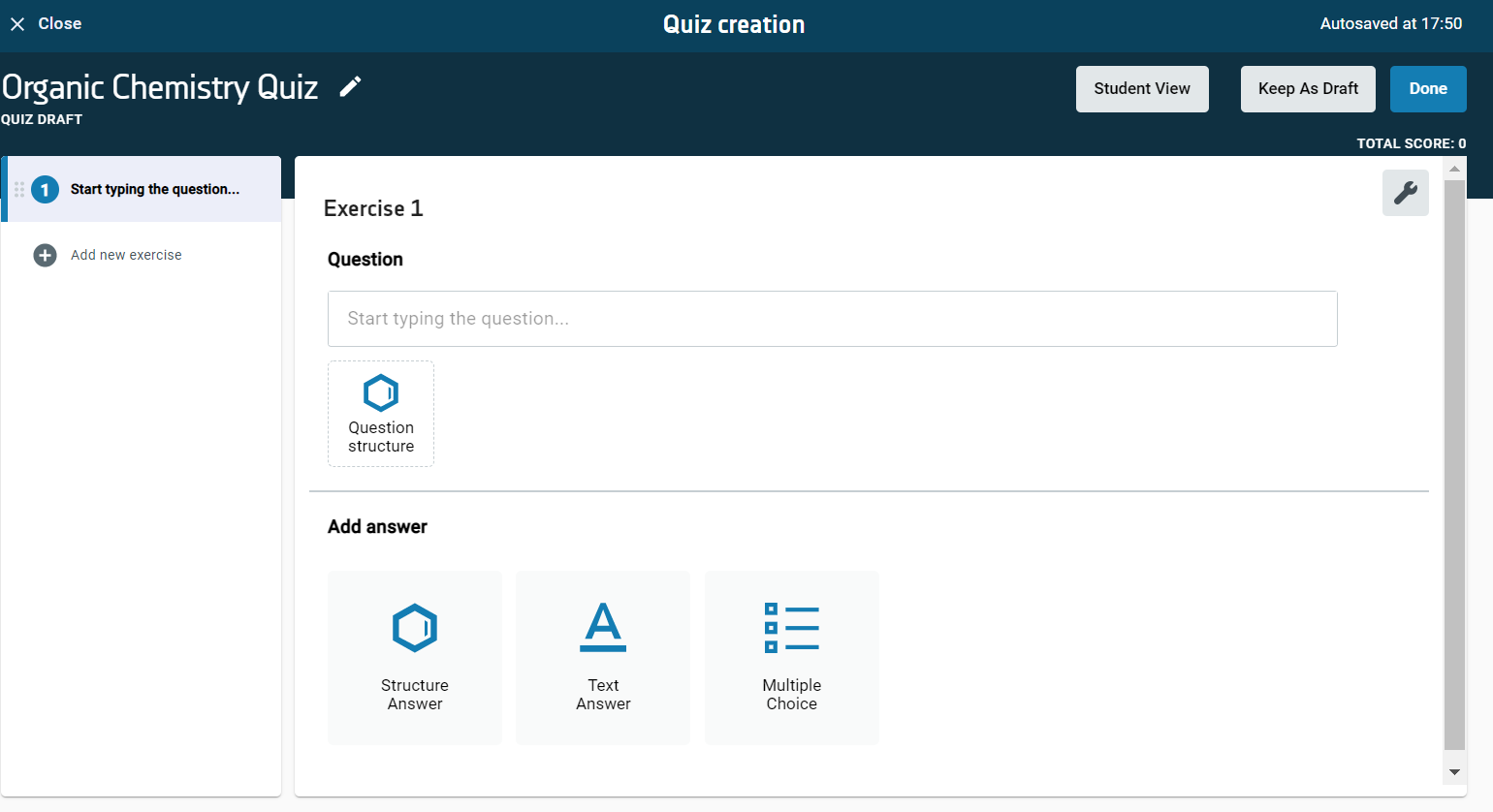Add a new exercise with the plus icon

45,255
